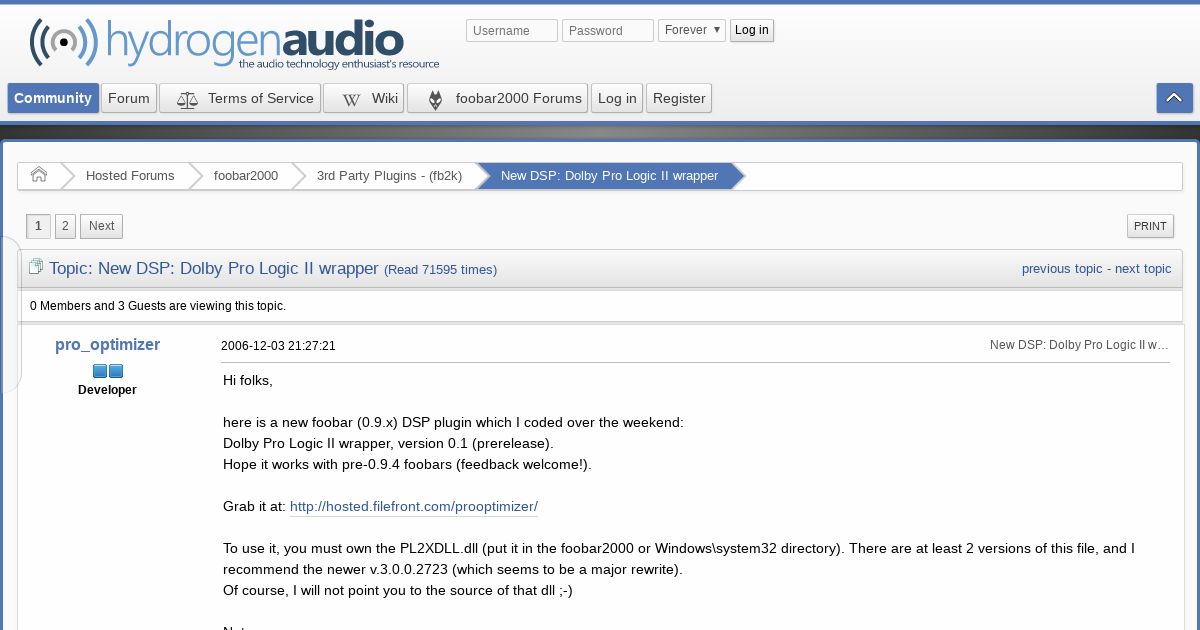The height and width of the screenshot is (630, 1200).
Task: Click the post date 2006-12-03 21:27:21
Action: coord(278,346)
